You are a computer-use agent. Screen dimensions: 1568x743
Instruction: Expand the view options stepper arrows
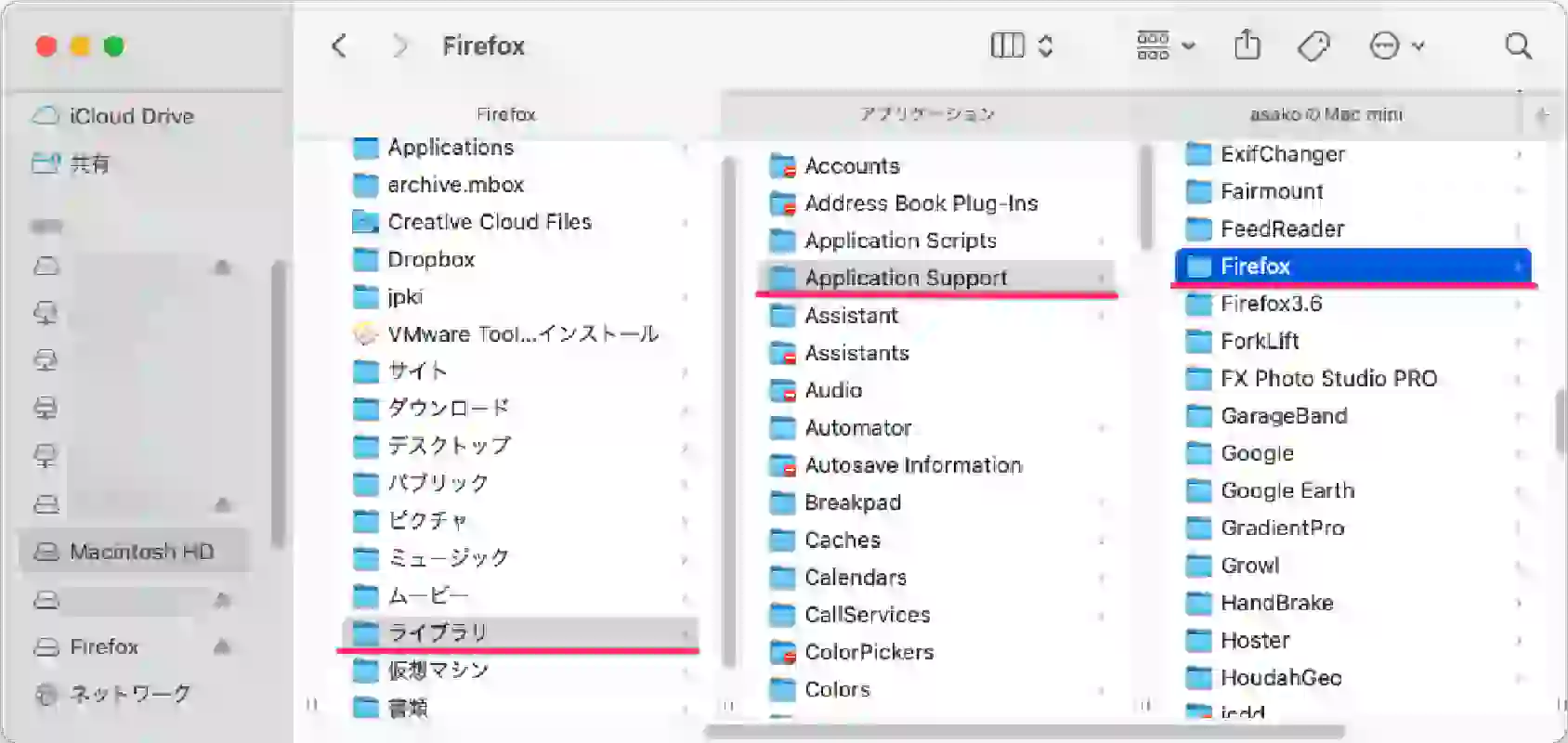[x=1045, y=46]
